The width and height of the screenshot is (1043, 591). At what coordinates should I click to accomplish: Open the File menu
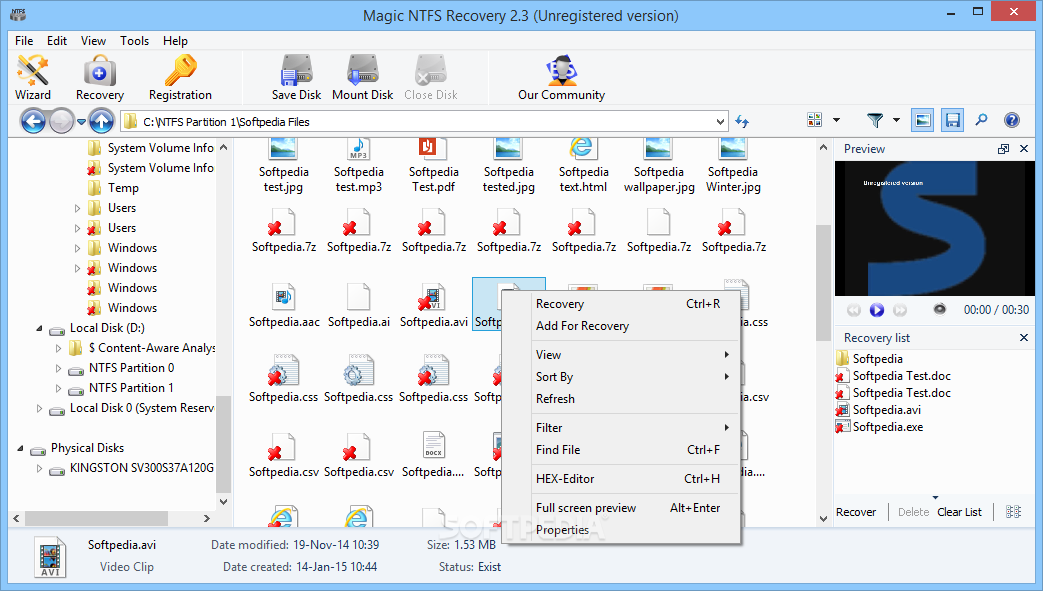(24, 41)
